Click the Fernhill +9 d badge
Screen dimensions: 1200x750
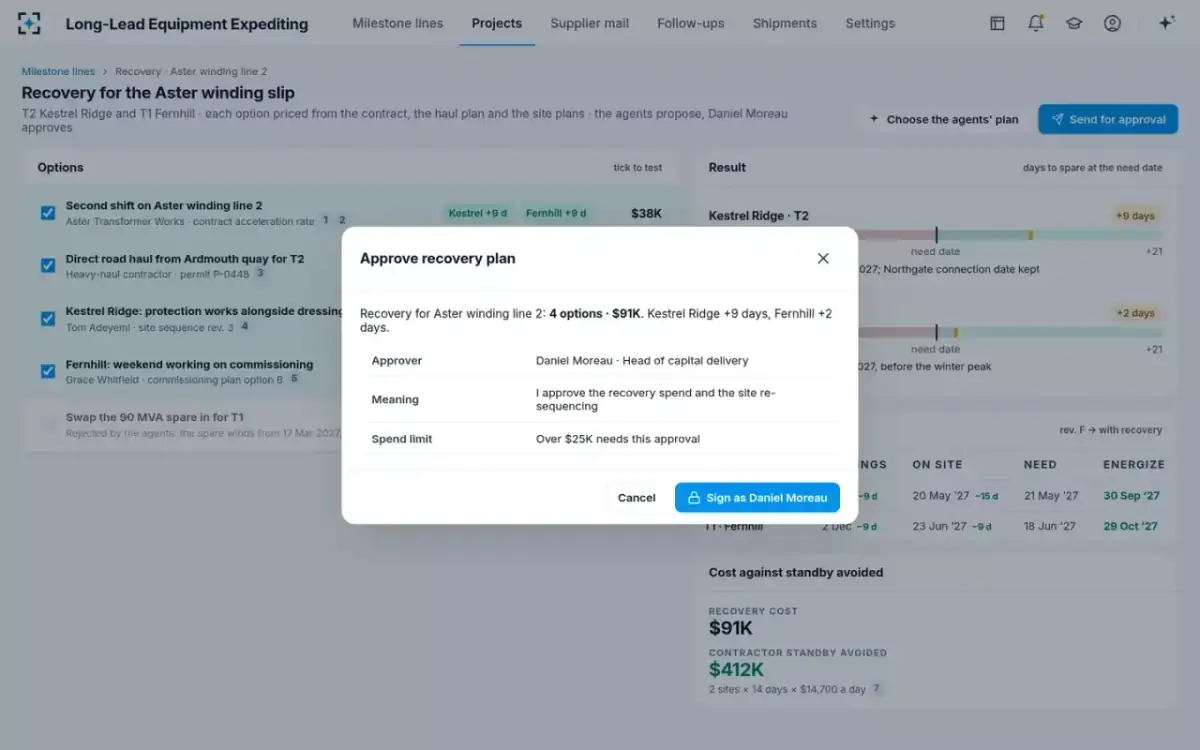(x=556, y=213)
